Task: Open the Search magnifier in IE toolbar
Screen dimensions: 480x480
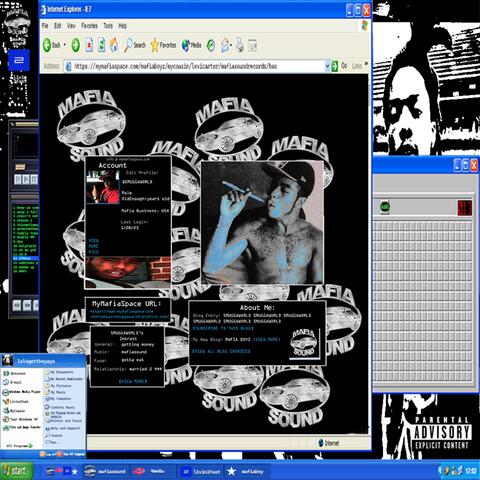Action: point(135,45)
